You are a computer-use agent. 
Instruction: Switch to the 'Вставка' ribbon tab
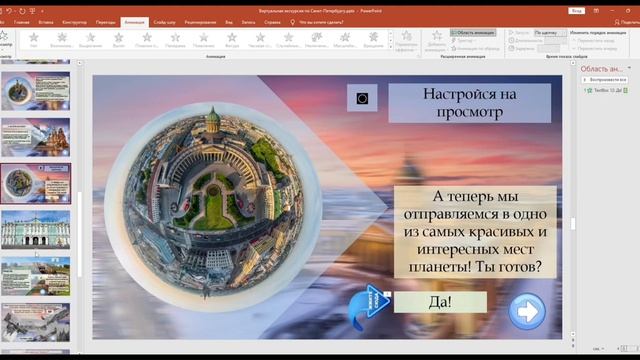click(x=46, y=22)
